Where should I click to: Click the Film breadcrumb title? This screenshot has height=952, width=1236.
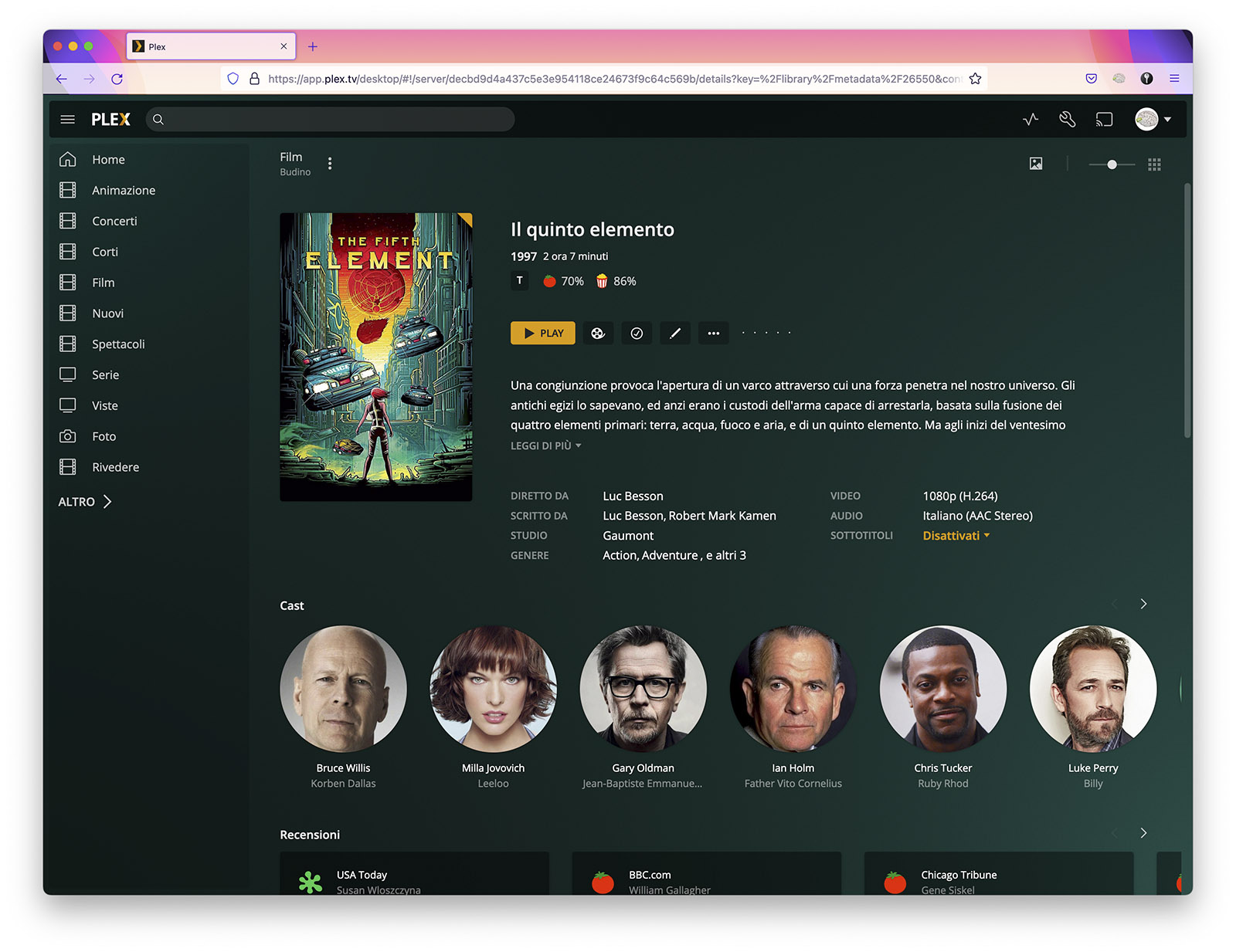[x=291, y=158]
